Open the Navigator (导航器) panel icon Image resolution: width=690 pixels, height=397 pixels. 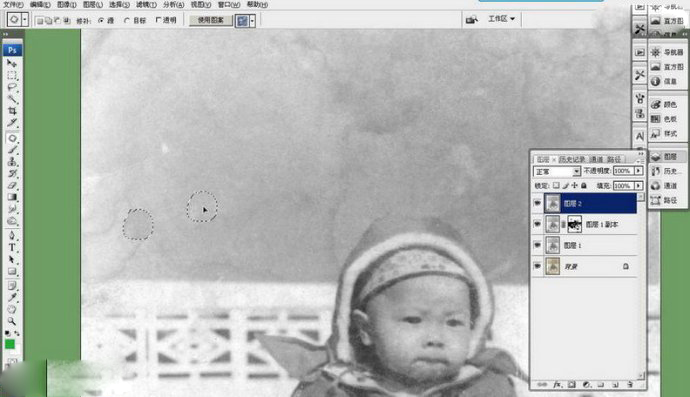[668, 52]
